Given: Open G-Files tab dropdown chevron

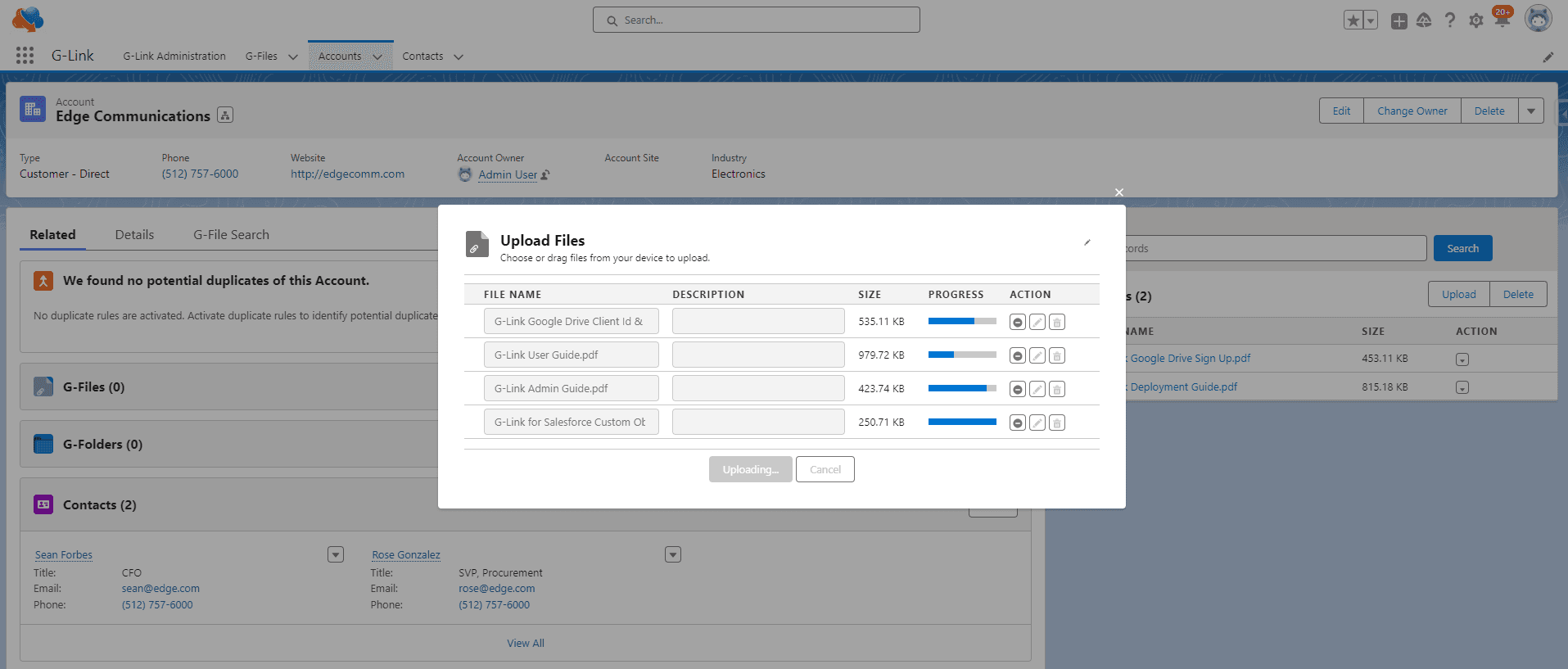Looking at the screenshot, I should [x=292, y=57].
